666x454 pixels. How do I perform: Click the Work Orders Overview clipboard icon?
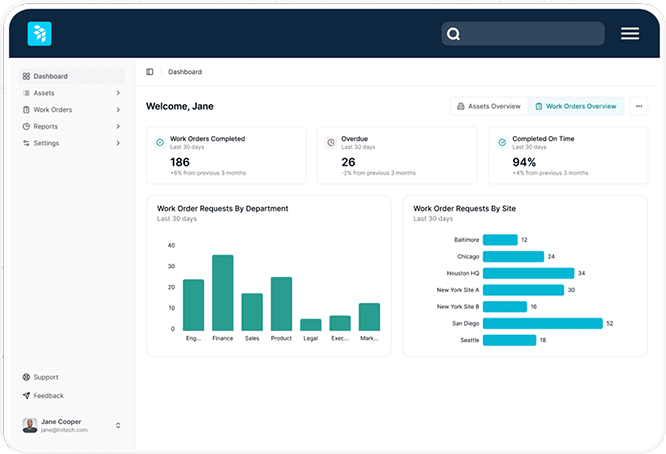[x=539, y=106]
